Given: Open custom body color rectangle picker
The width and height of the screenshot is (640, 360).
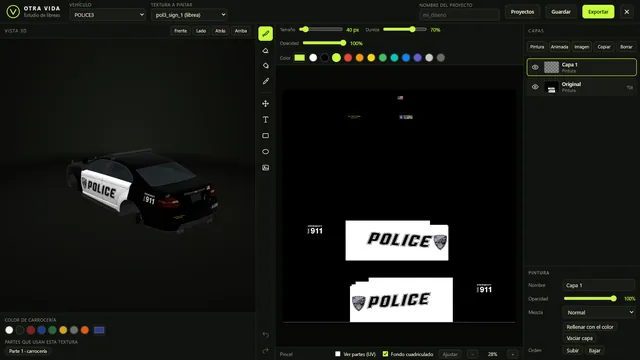Looking at the screenshot, I should coord(99,330).
